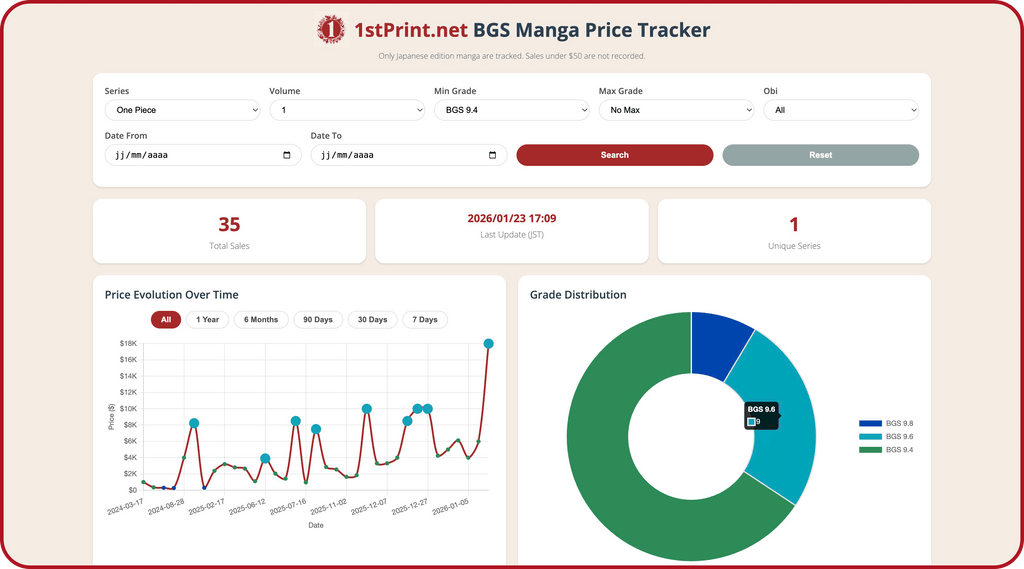
Task: Open the Date To calendar picker icon
Action: (492, 155)
